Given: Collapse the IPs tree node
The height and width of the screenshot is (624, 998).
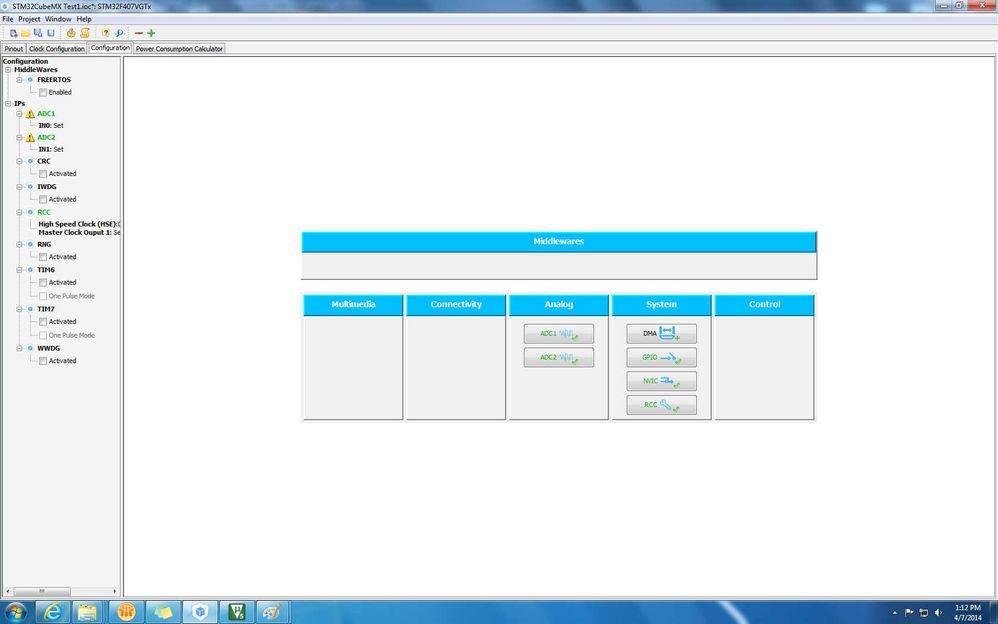Looking at the screenshot, I should [x=8, y=104].
